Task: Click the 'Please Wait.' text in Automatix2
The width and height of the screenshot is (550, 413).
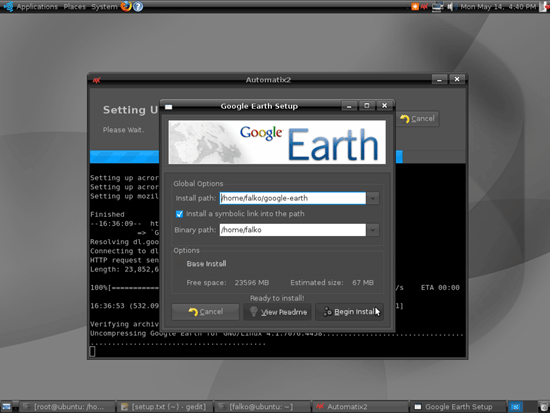Action: point(123,130)
